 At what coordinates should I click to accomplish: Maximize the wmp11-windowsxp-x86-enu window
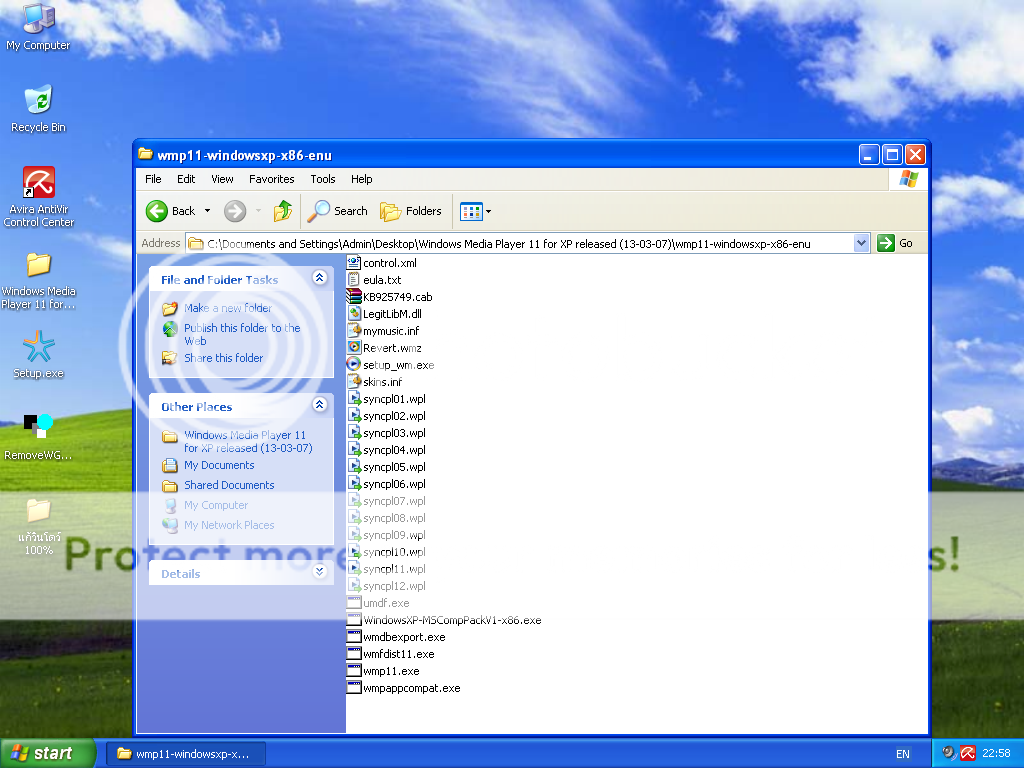892,155
